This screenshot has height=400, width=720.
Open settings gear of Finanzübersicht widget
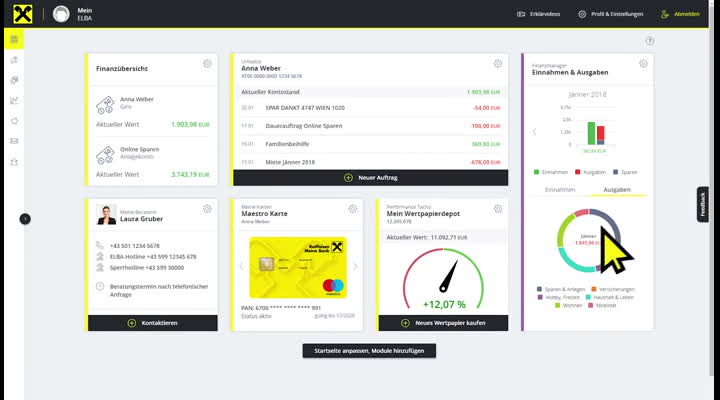pyautogui.click(x=207, y=63)
